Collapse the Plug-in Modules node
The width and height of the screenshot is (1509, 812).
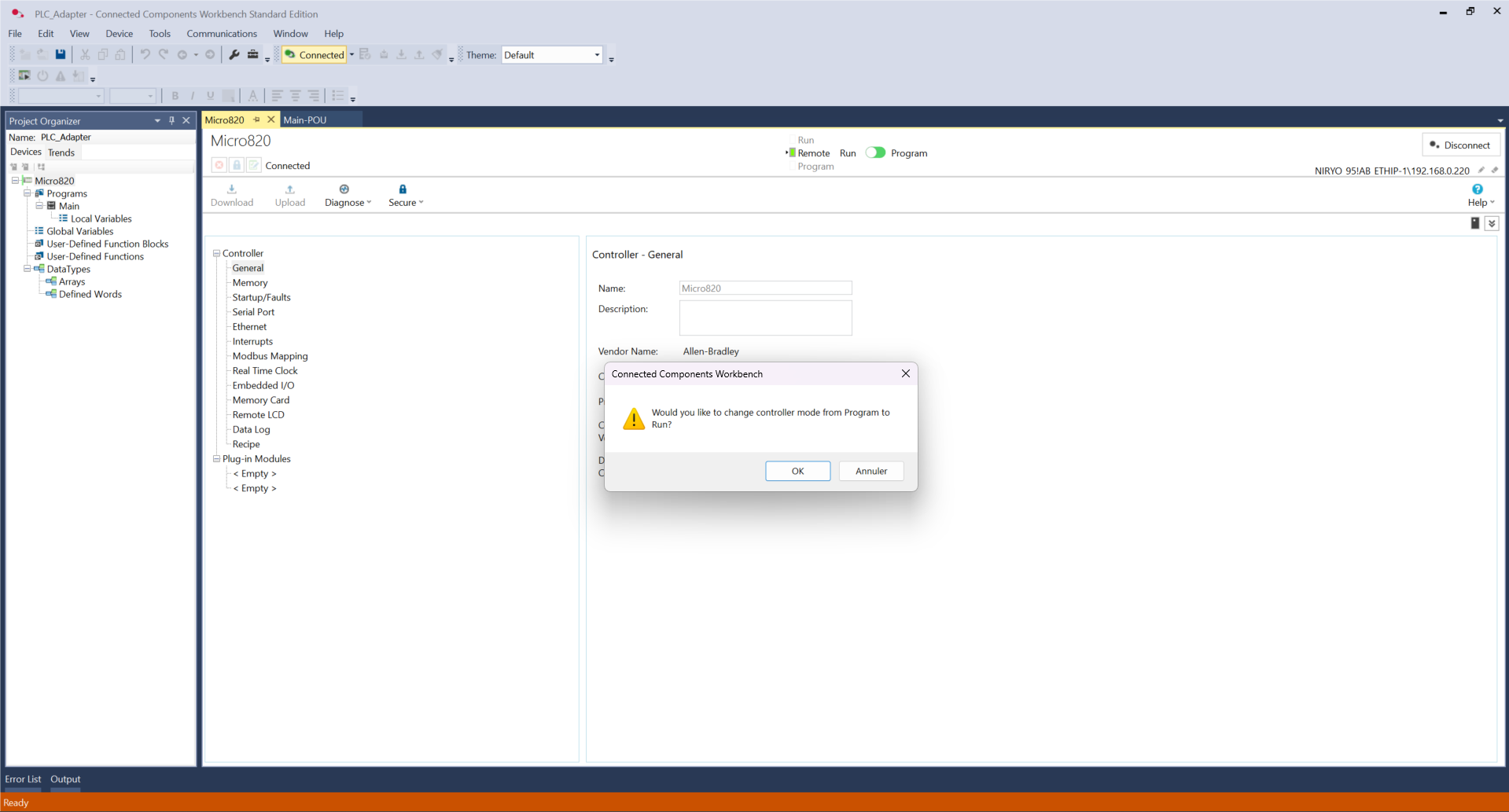tap(216, 459)
